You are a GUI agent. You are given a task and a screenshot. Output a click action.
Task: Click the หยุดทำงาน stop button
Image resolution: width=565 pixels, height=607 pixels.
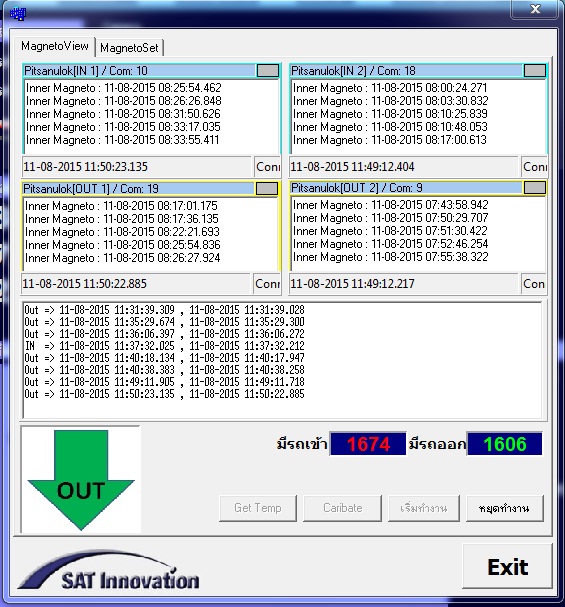pos(505,508)
